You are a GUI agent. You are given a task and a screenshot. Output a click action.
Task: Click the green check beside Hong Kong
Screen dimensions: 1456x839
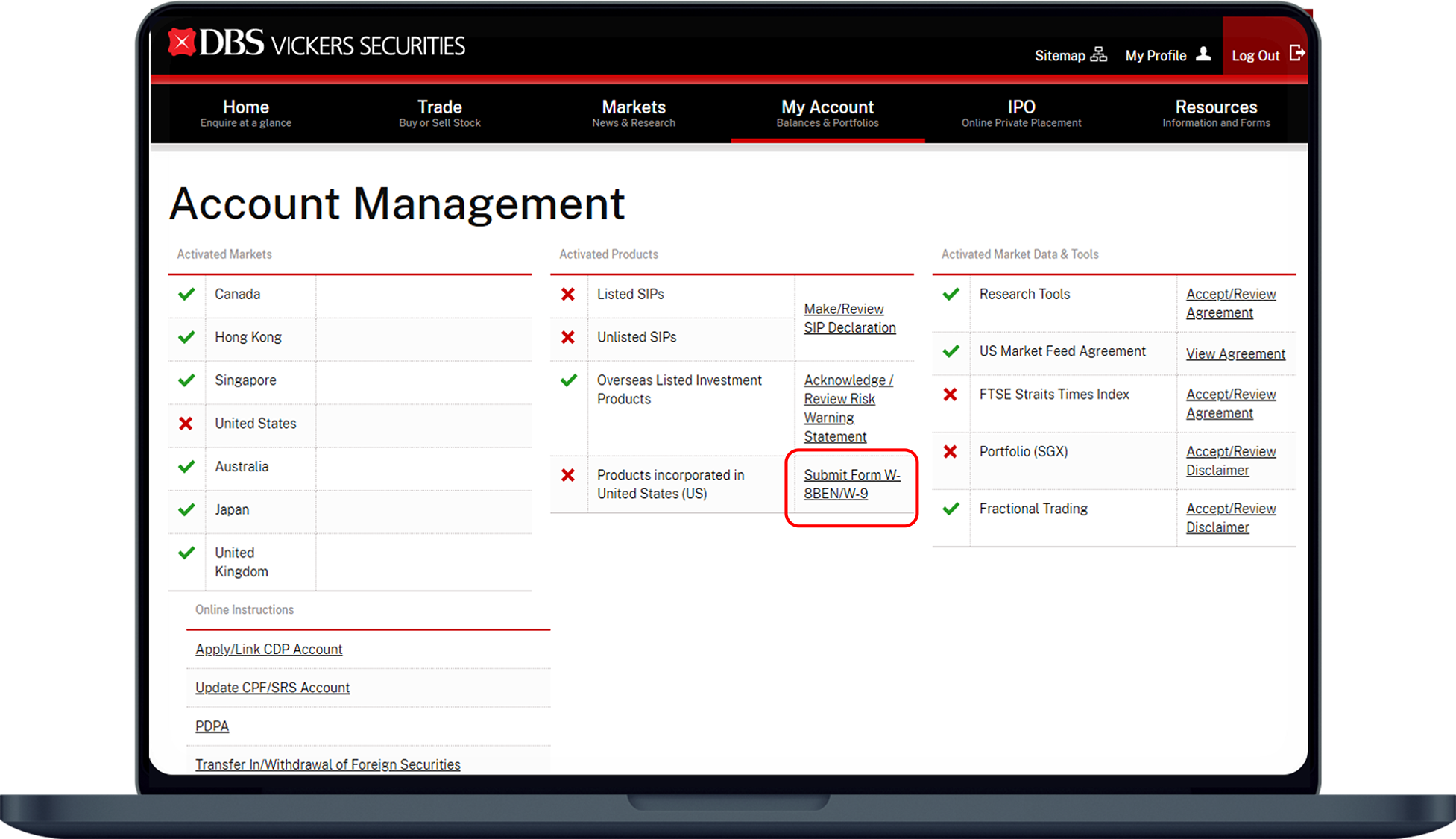[x=186, y=337]
